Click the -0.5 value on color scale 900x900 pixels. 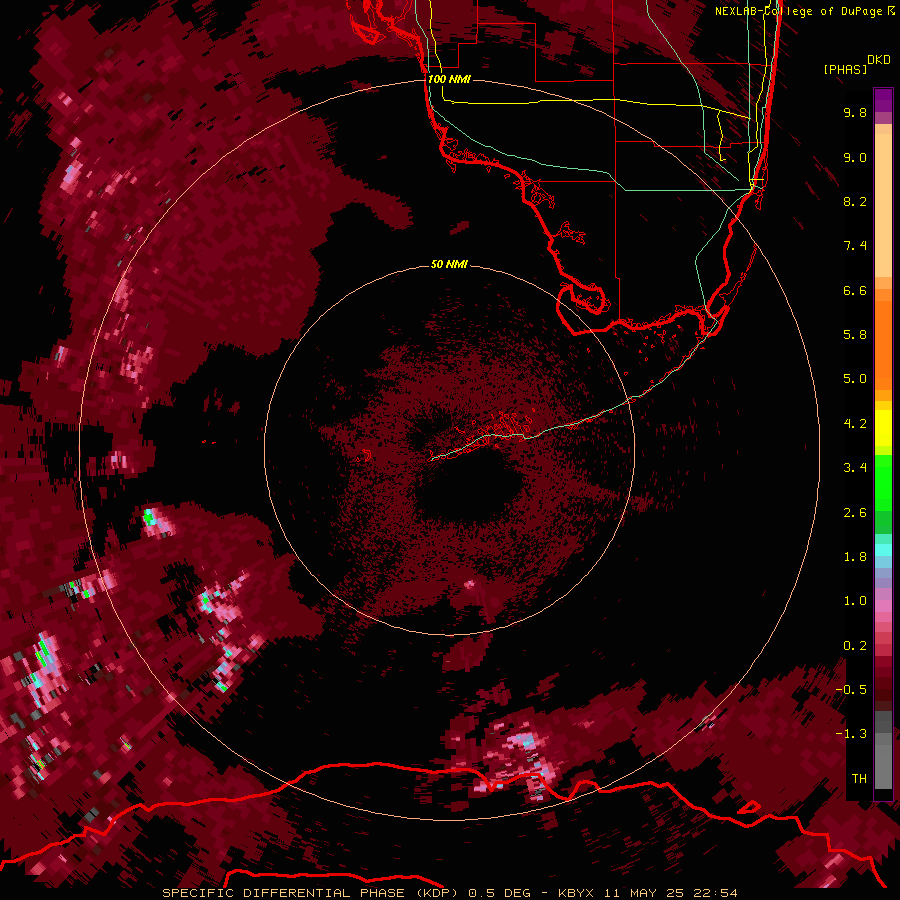[851, 690]
